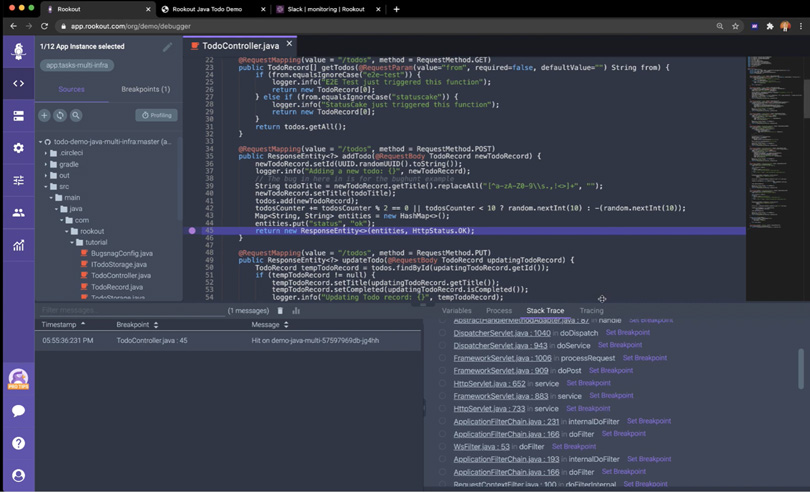
Task: Open the chat bubble icon in sidebar
Action: [19, 411]
